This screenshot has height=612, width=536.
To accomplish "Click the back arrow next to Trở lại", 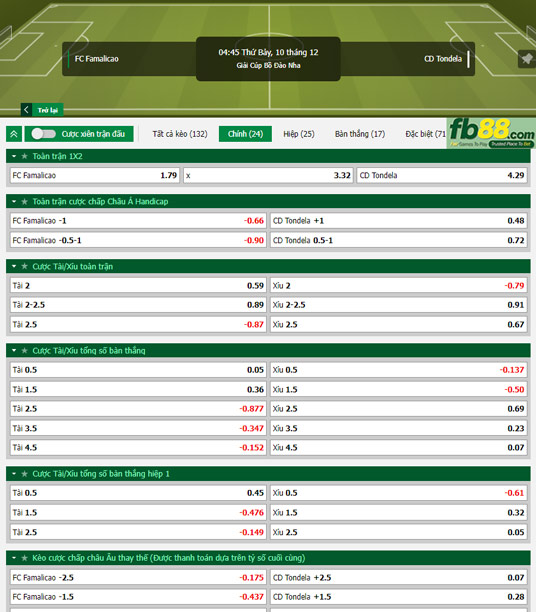I will [x=26, y=110].
